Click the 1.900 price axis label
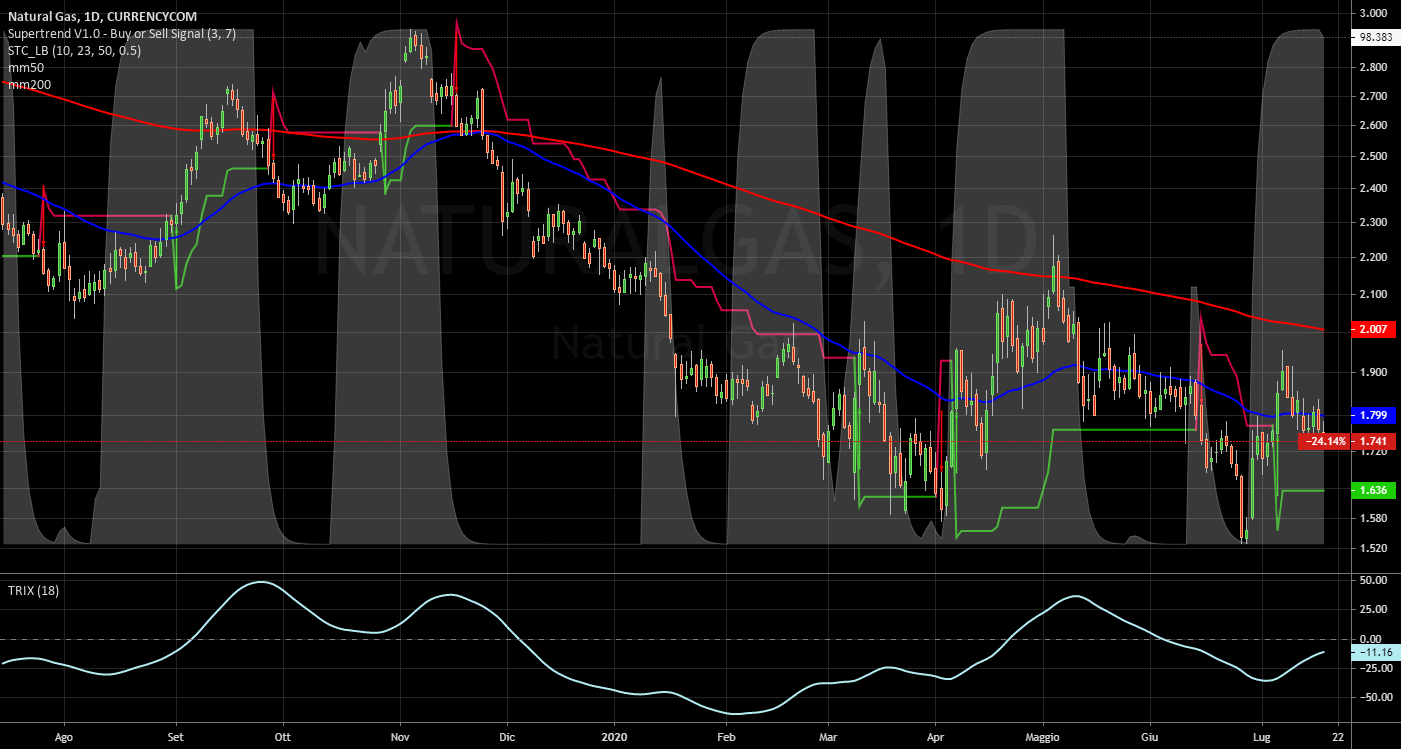This screenshot has width=1401, height=749. [1372, 373]
